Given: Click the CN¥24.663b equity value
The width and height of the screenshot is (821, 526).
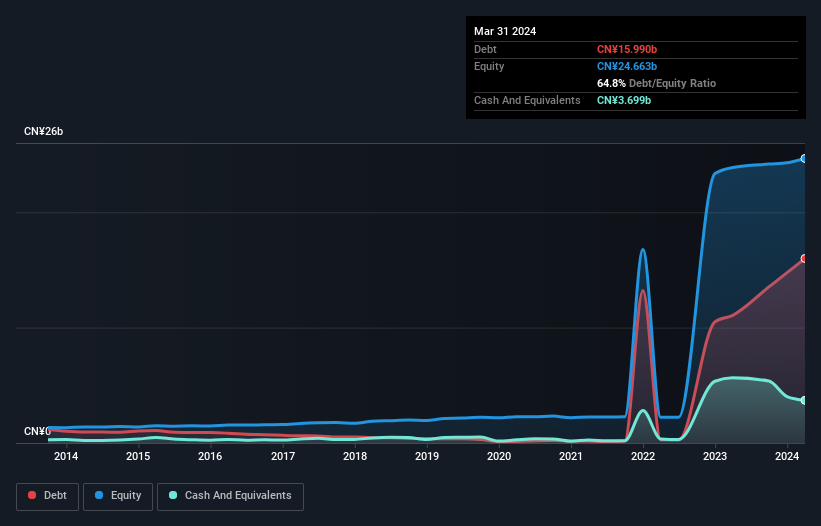Looking at the screenshot, I should [627, 66].
